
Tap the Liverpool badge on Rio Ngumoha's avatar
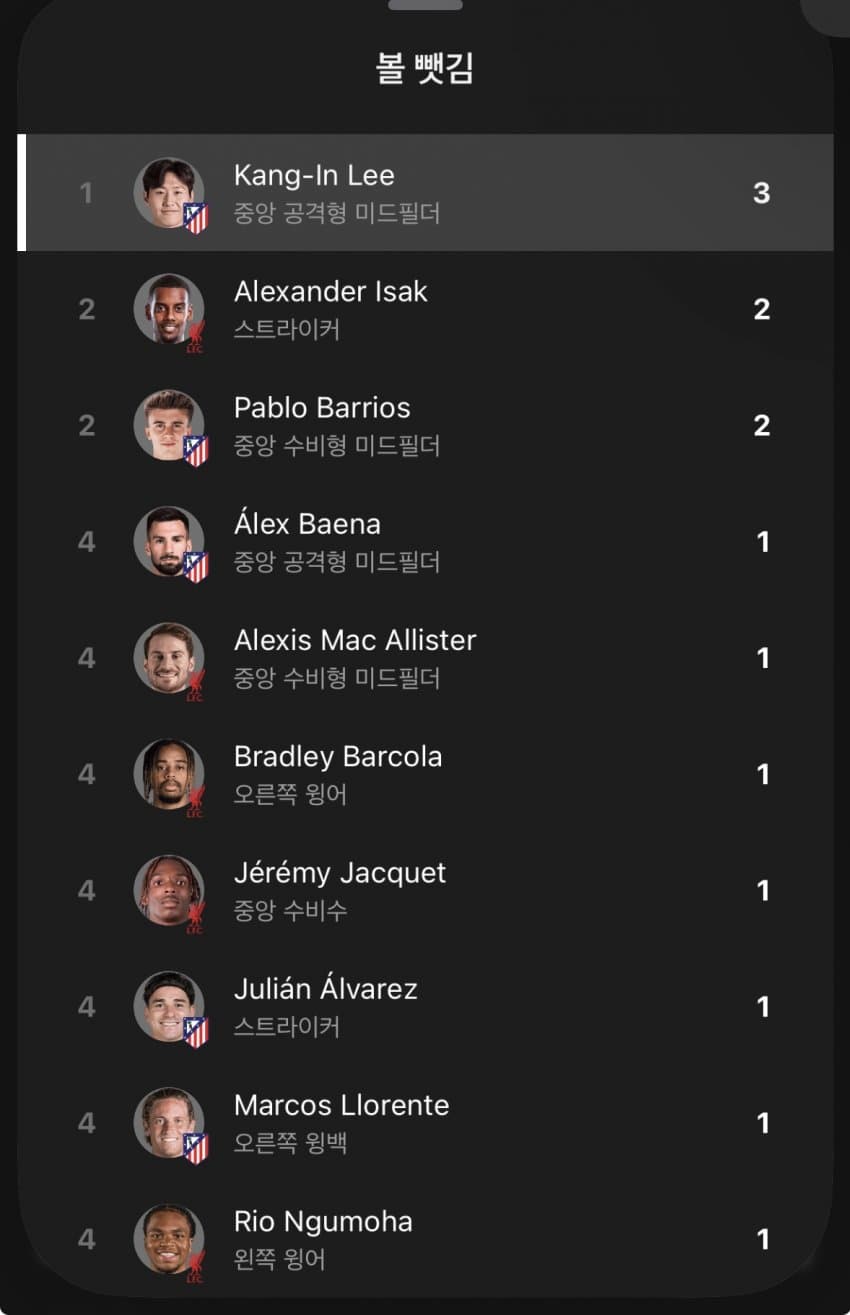point(196,1266)
